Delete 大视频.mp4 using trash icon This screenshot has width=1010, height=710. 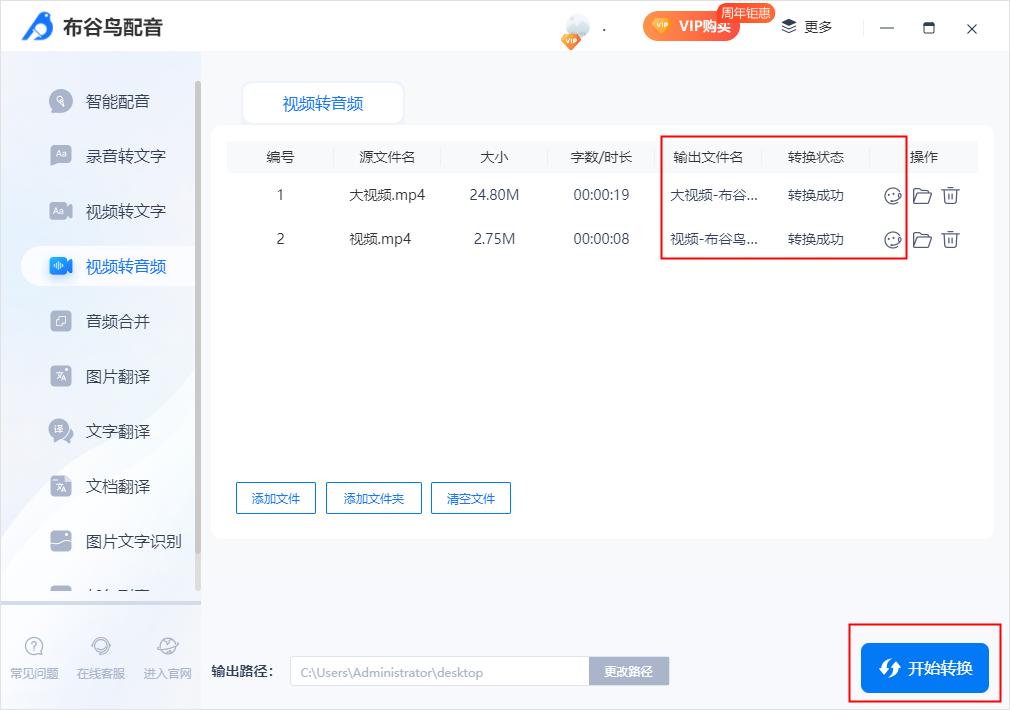[950, 196]
